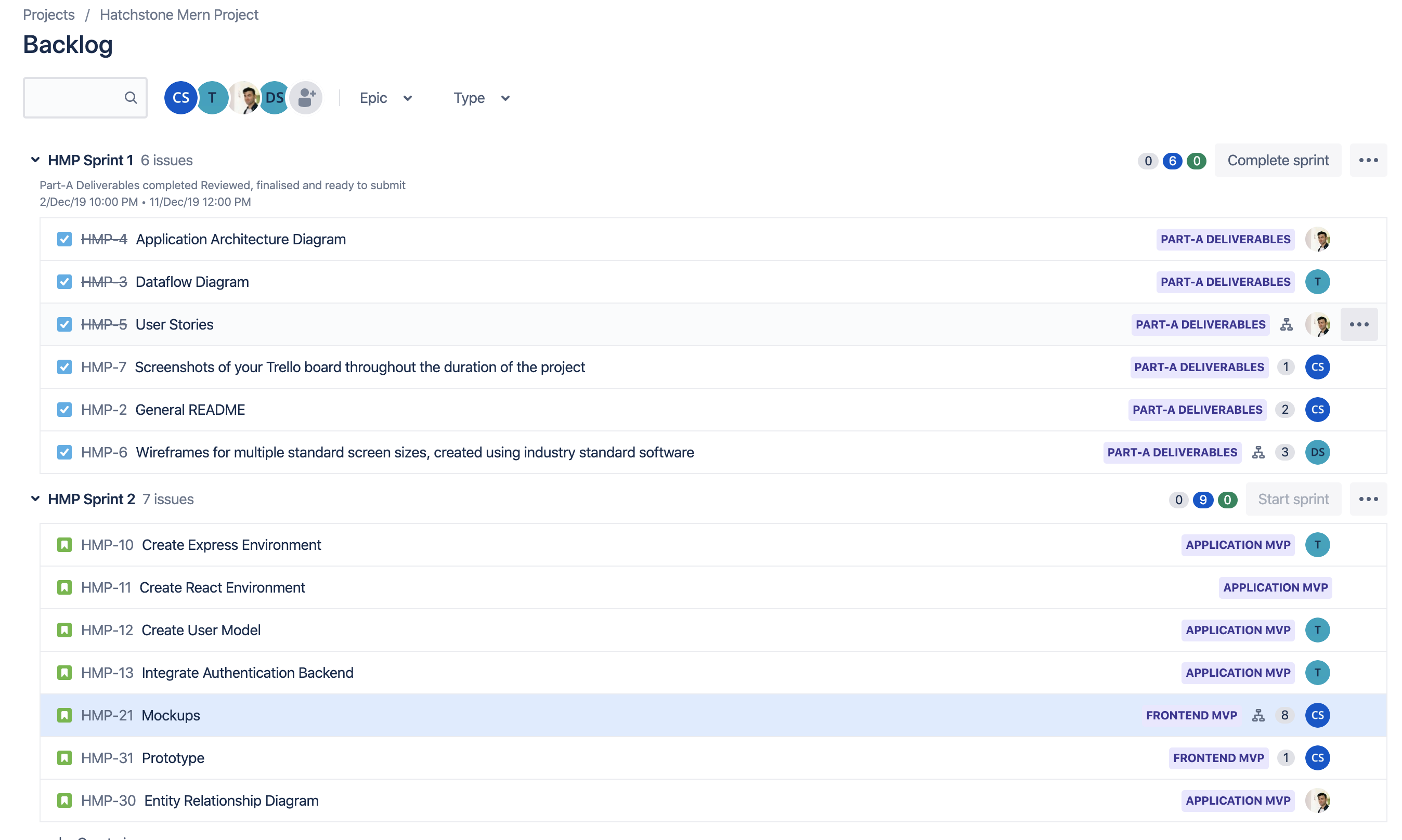Open subtasks icon on the HMP-21 Mockups row

pos(1258,715)
